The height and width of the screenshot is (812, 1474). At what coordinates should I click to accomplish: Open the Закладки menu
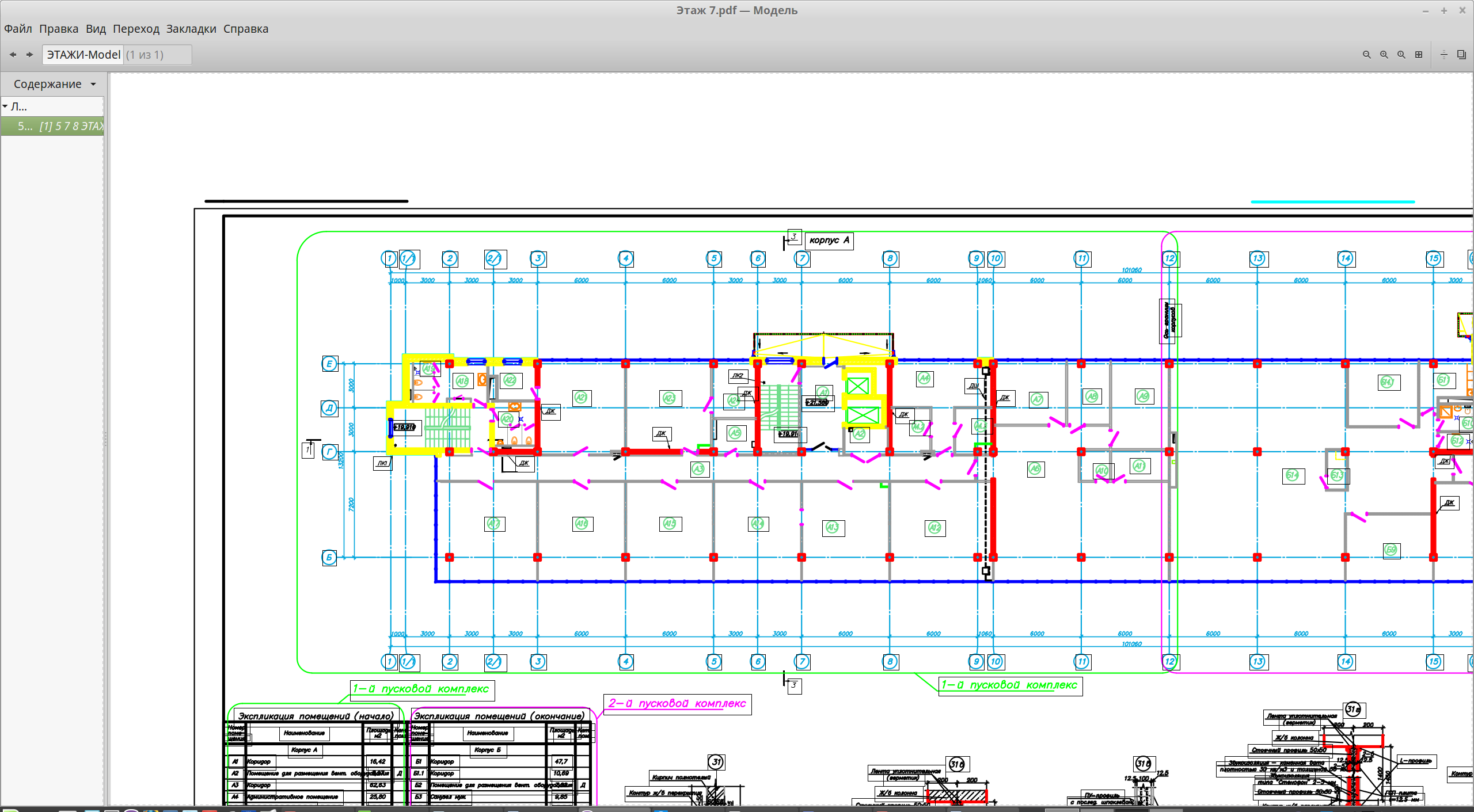(x=191, y=29)
